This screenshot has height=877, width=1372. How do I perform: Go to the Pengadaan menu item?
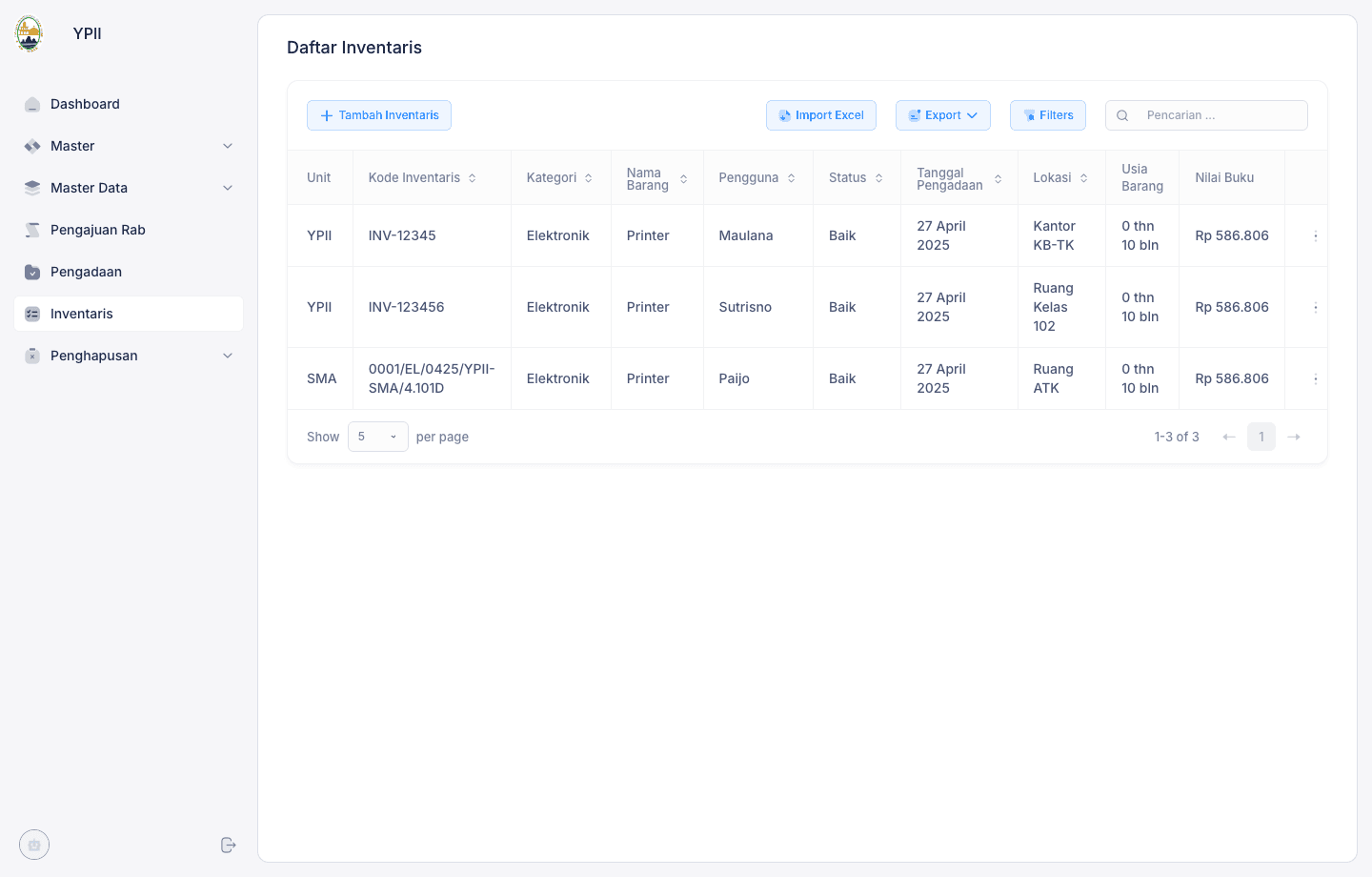[129, 272]
